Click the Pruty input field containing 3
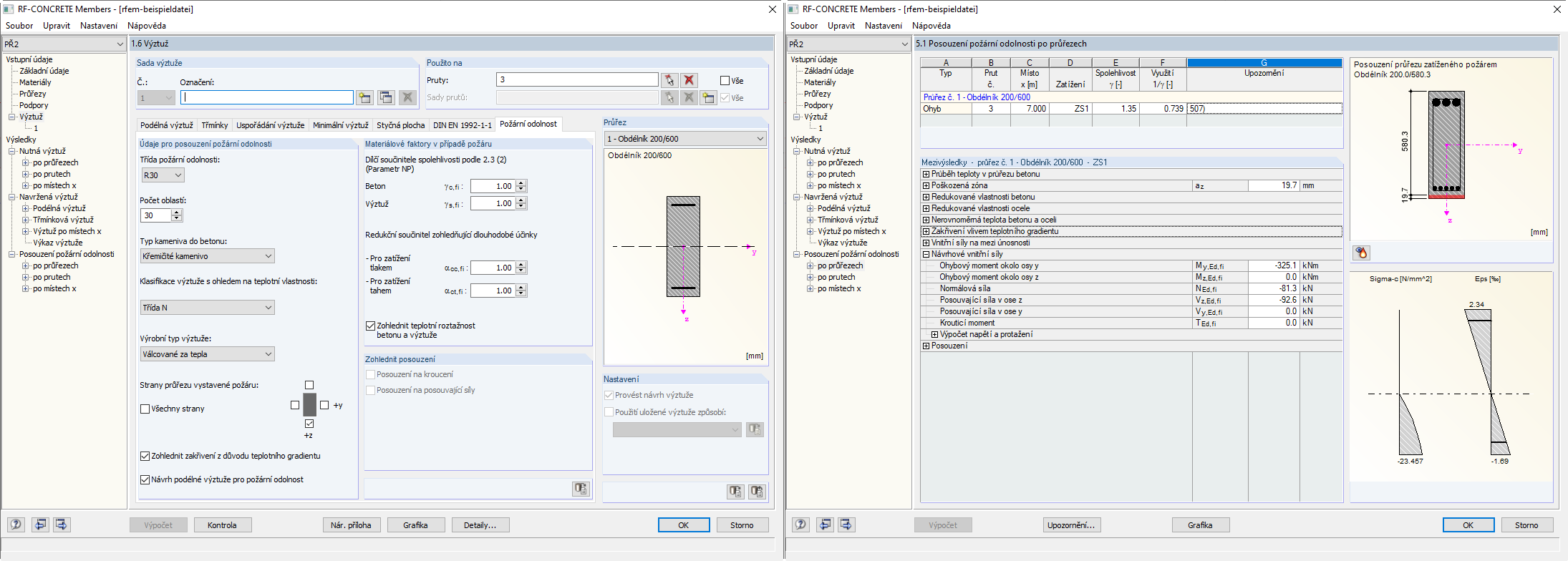The image size is (1568, 561). coord(577,79)
